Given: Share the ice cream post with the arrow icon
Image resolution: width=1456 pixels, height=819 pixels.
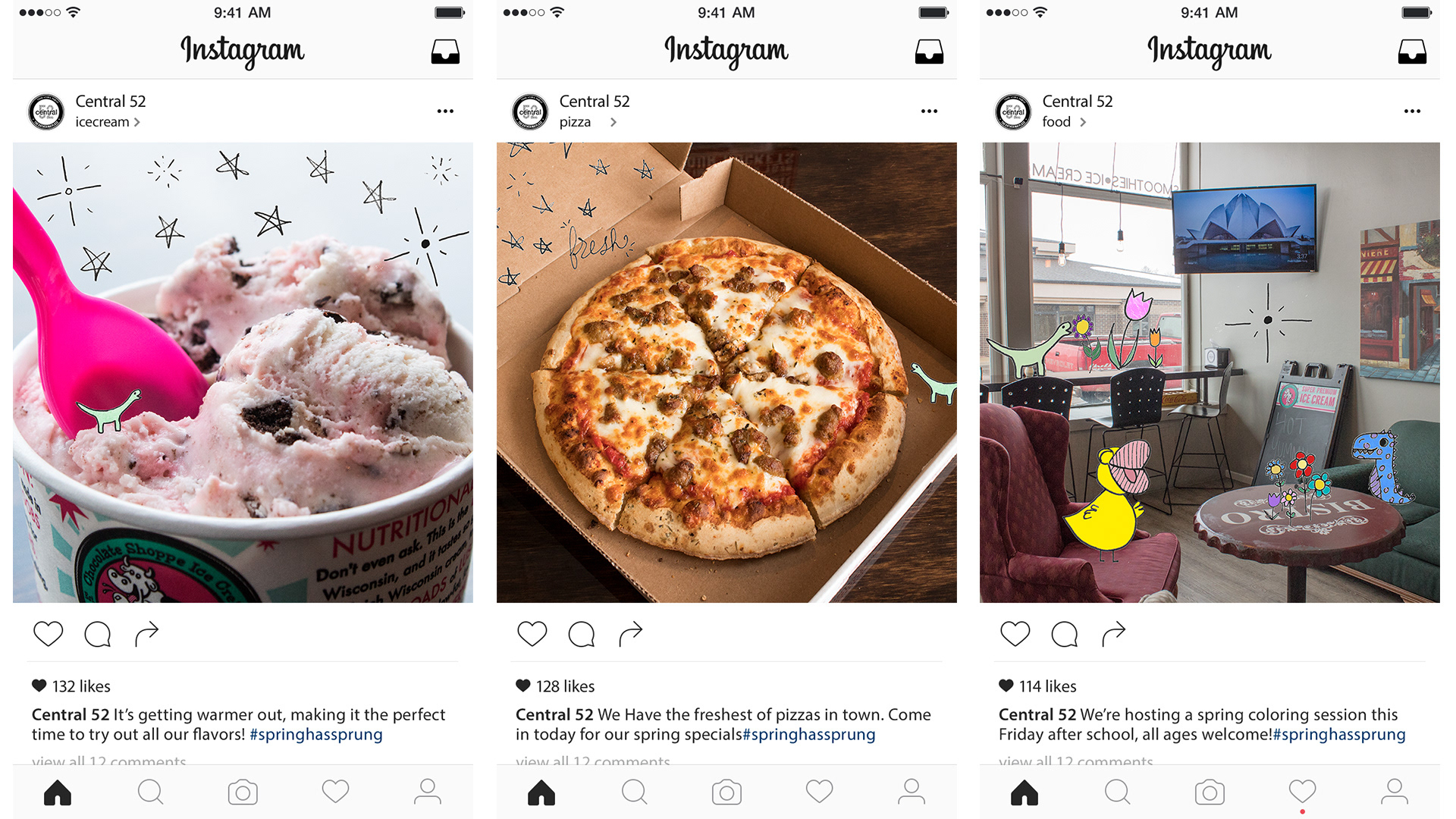Looking at the screenshot, I should pos(147,633).
